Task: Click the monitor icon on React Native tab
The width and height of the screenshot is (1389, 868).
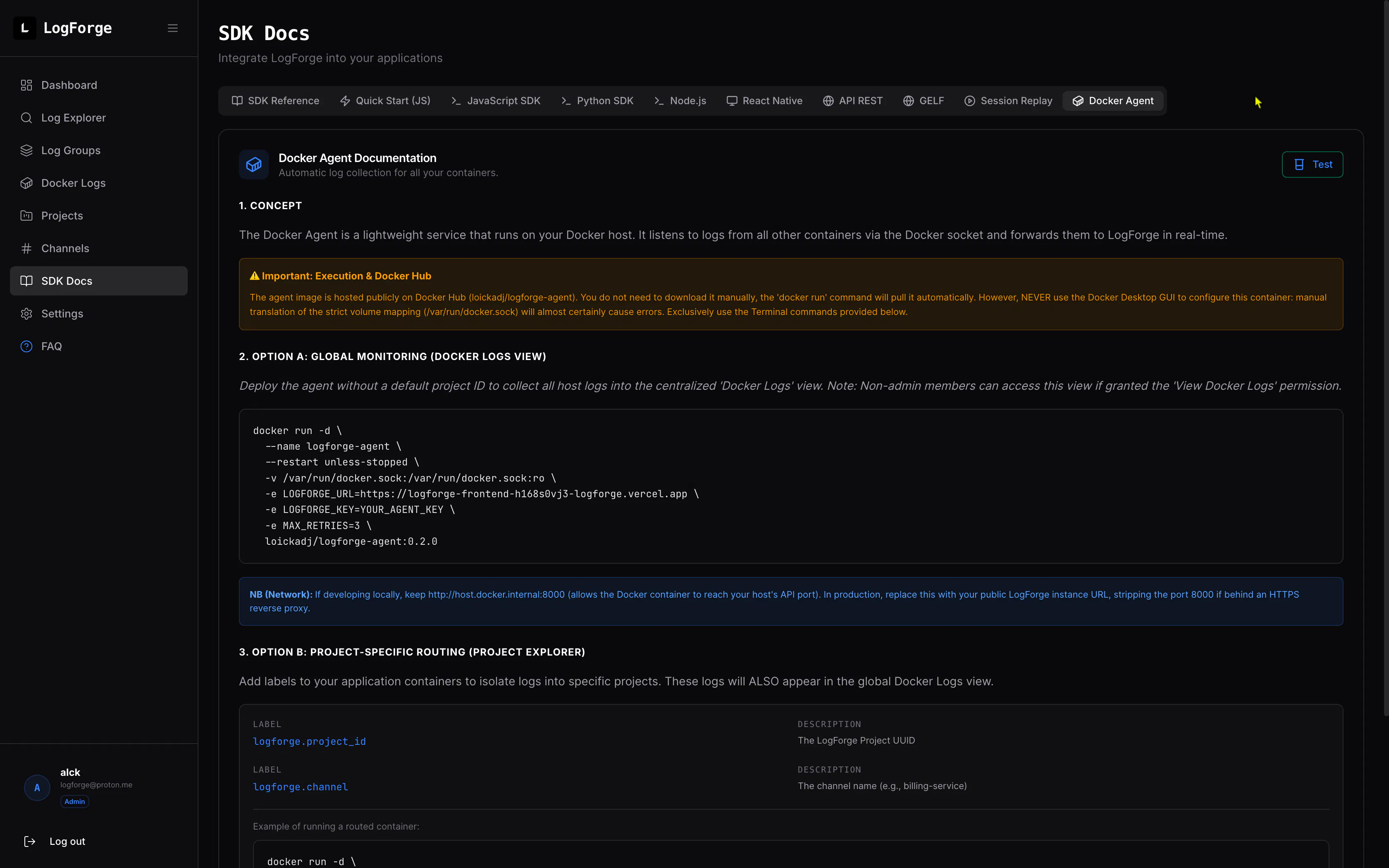Action: [x=732, y=100]
